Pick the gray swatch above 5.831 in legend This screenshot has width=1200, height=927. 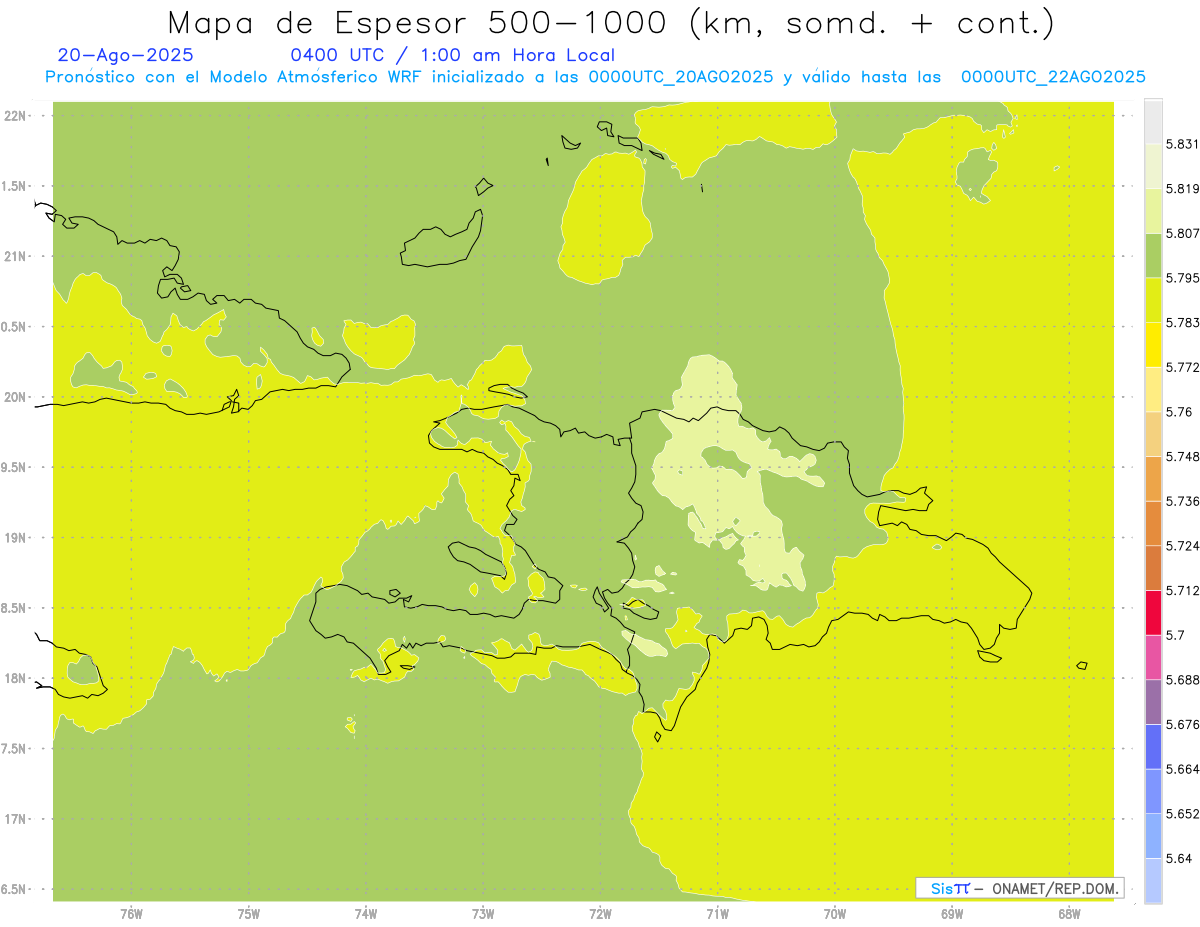click(x=1153, y=121)
